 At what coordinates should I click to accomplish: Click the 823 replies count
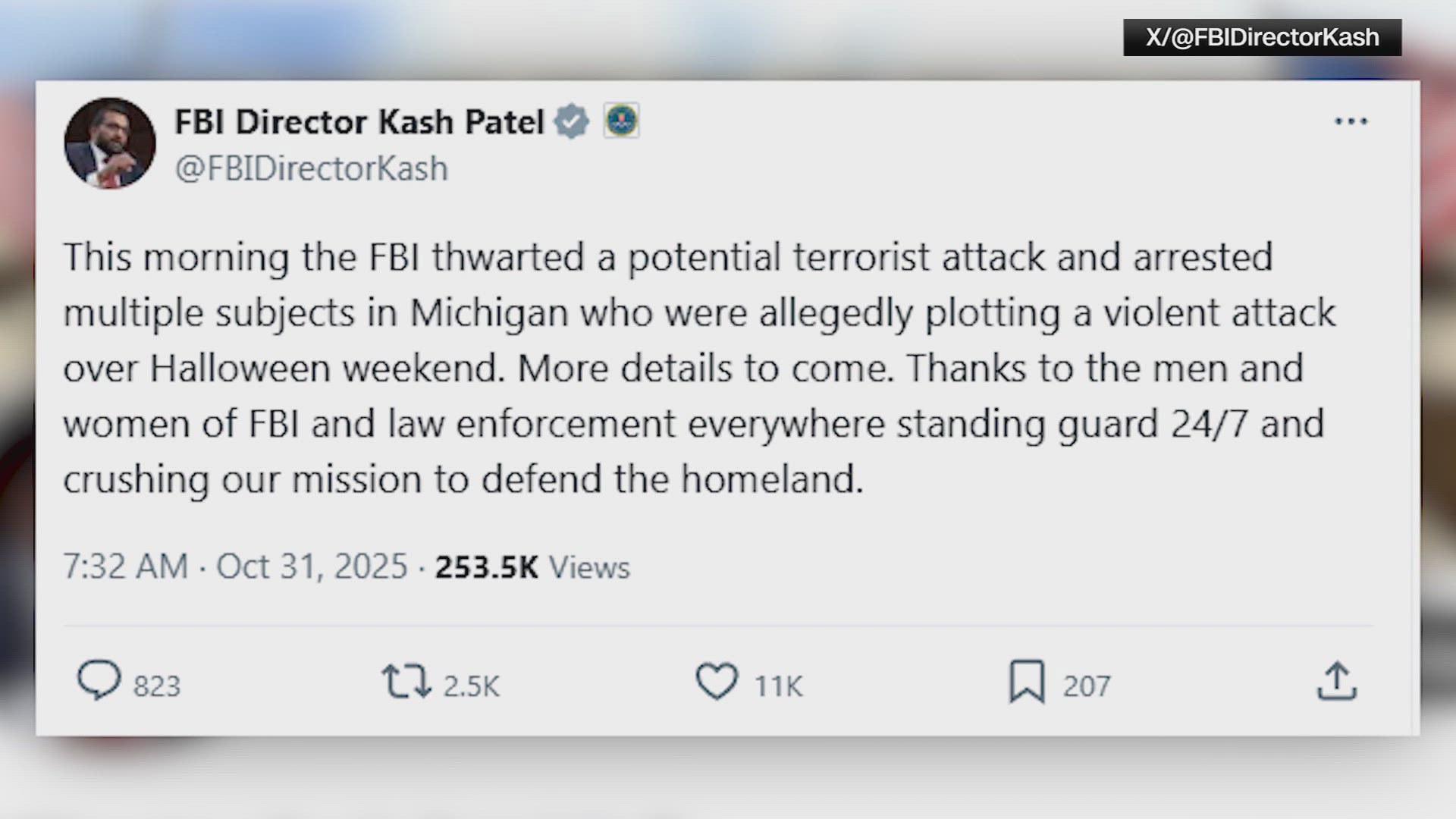pos(157,686)
